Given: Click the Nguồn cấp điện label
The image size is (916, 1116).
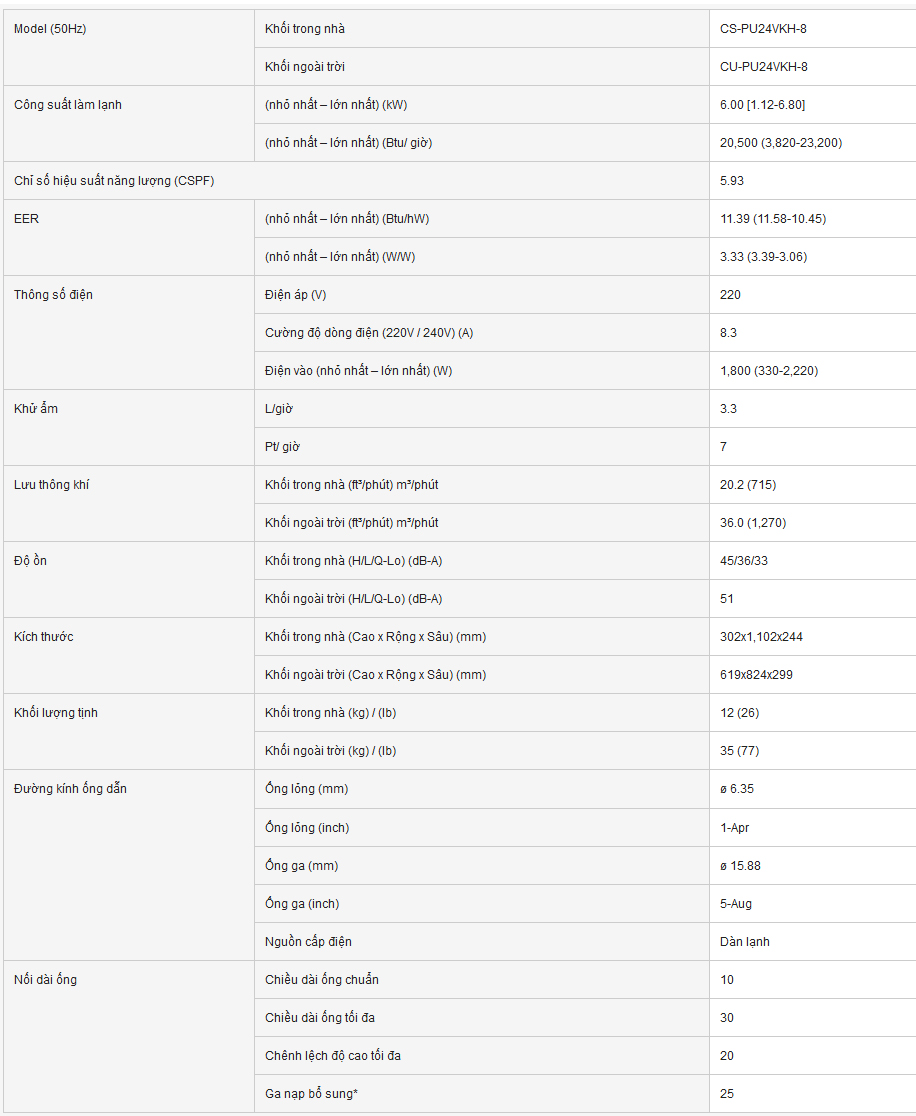Looking at the screenshot, I should tap(308, 942).
